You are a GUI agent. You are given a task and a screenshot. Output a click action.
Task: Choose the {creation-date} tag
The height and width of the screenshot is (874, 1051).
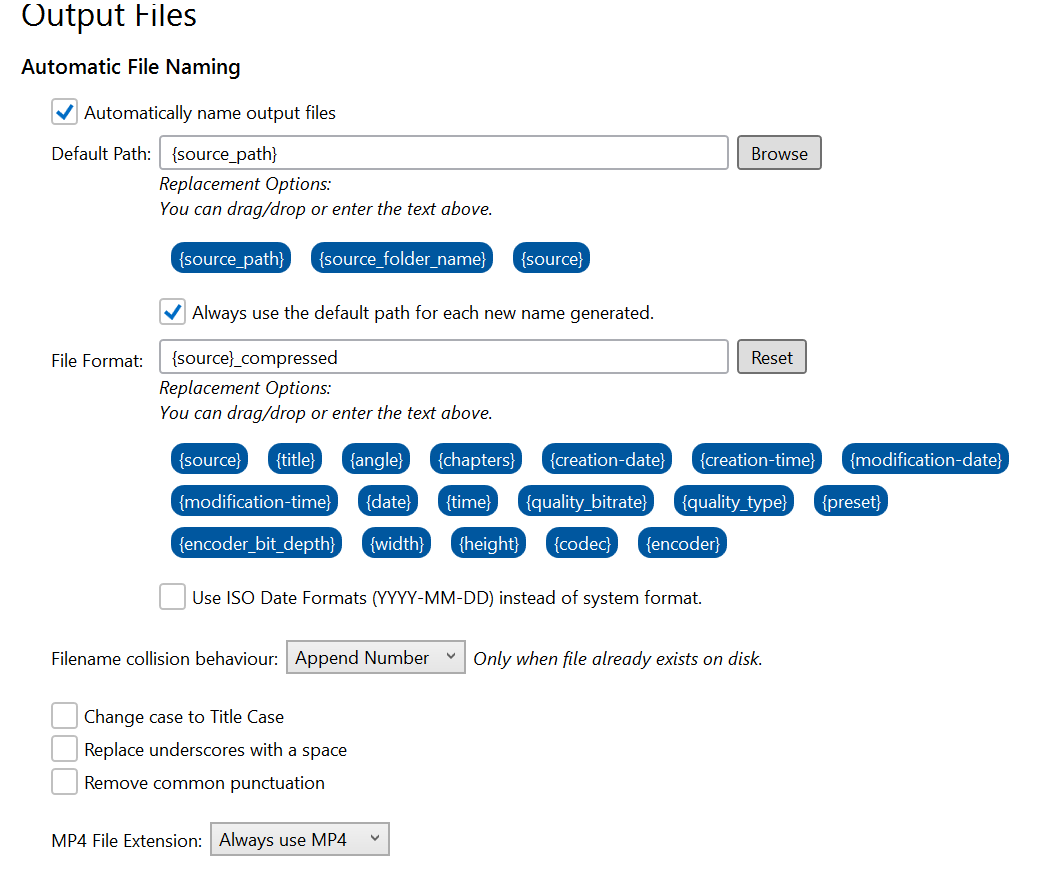pyautogui.click(x=607, y=459)
